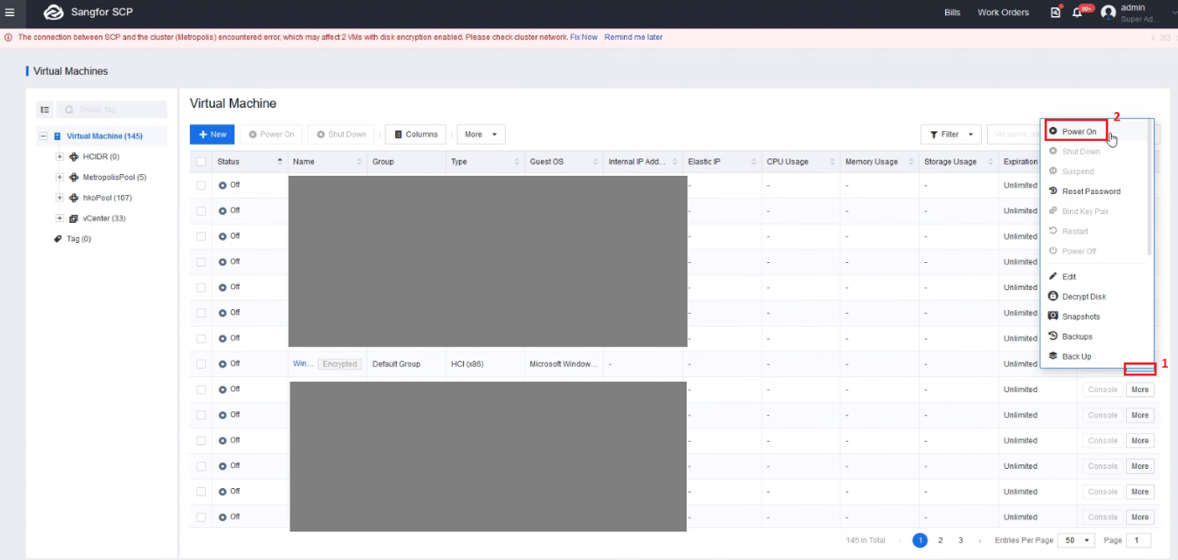Select Backups in the context menu
This screenshot has width=1178, height=560.
click(1076, 337)
